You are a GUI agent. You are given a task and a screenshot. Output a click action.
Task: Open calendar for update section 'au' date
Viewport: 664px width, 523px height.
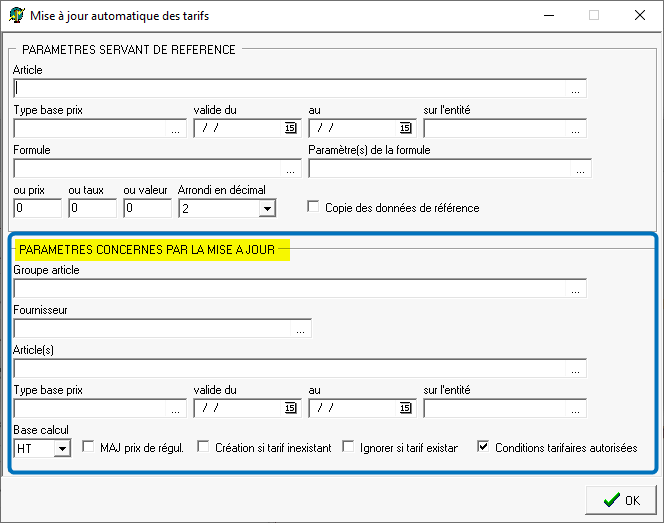coord(405,408)
